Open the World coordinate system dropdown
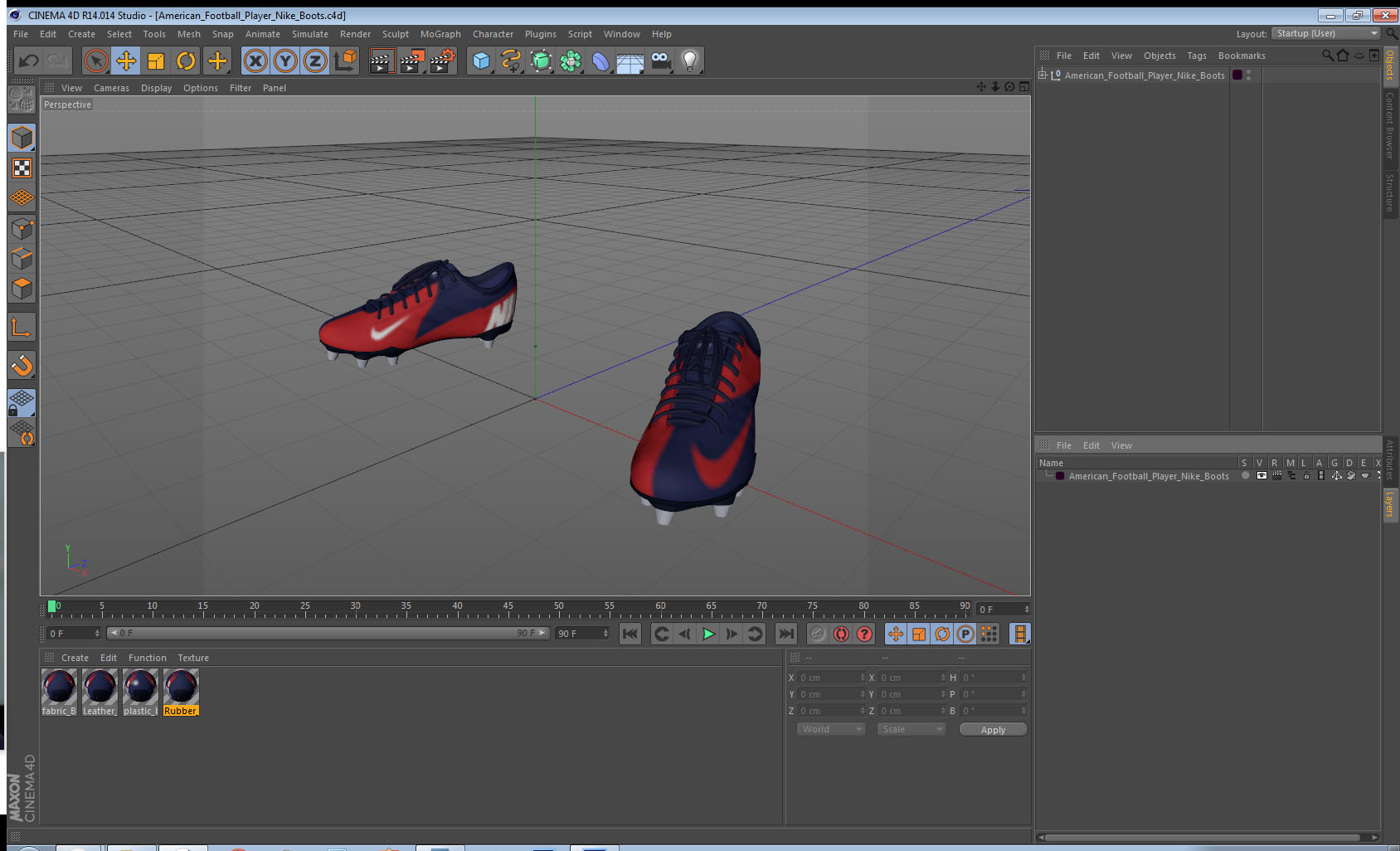 (x=831, y=729)
